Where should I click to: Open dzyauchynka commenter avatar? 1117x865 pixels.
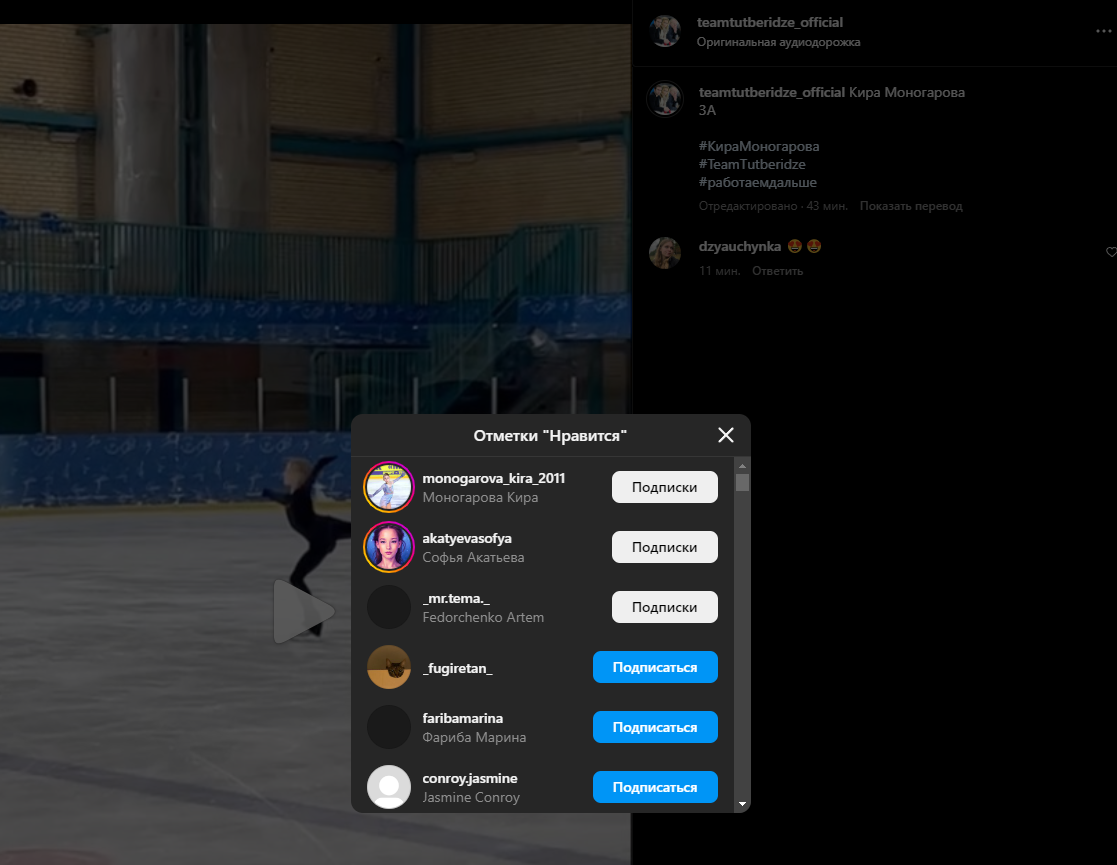pyautogui.click(x=665, y=254)
